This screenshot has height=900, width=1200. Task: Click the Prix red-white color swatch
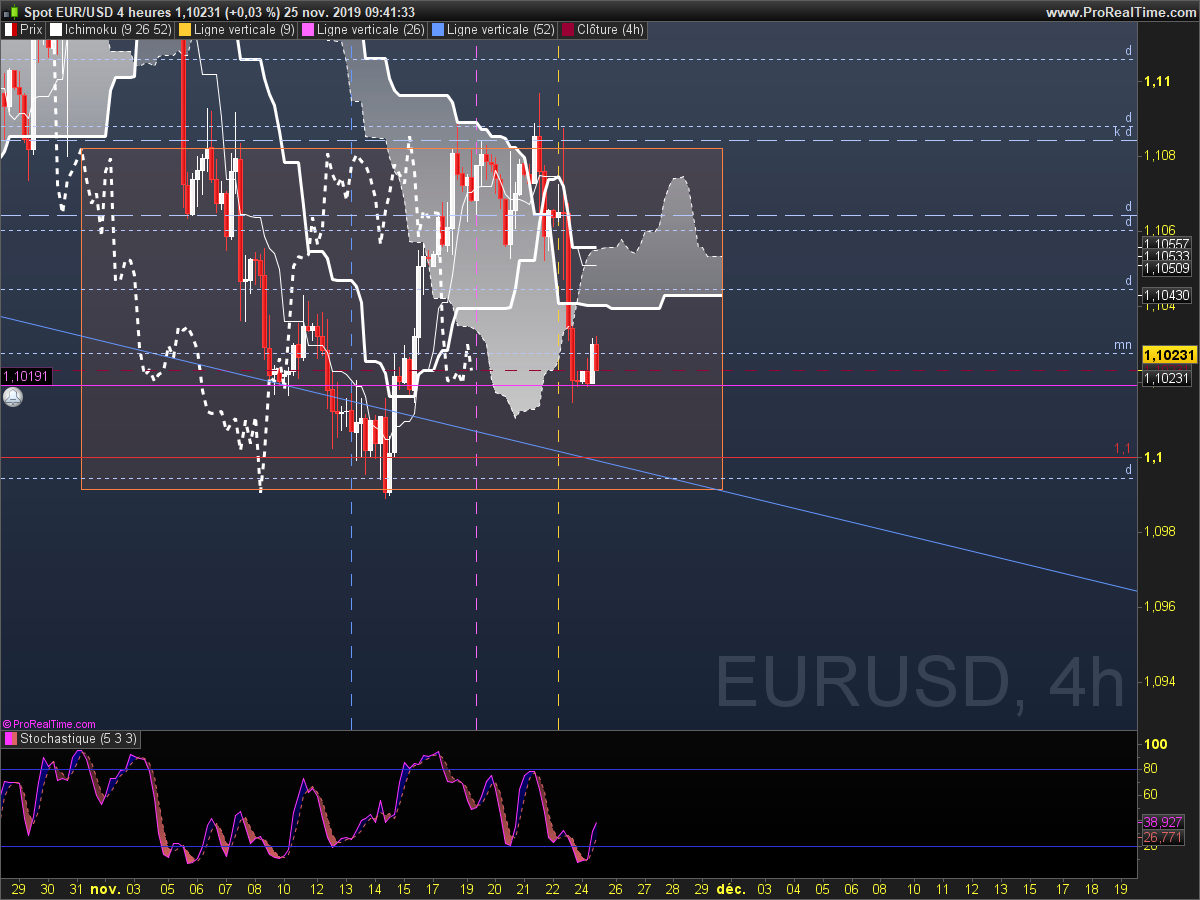click(x=11, y=31)
